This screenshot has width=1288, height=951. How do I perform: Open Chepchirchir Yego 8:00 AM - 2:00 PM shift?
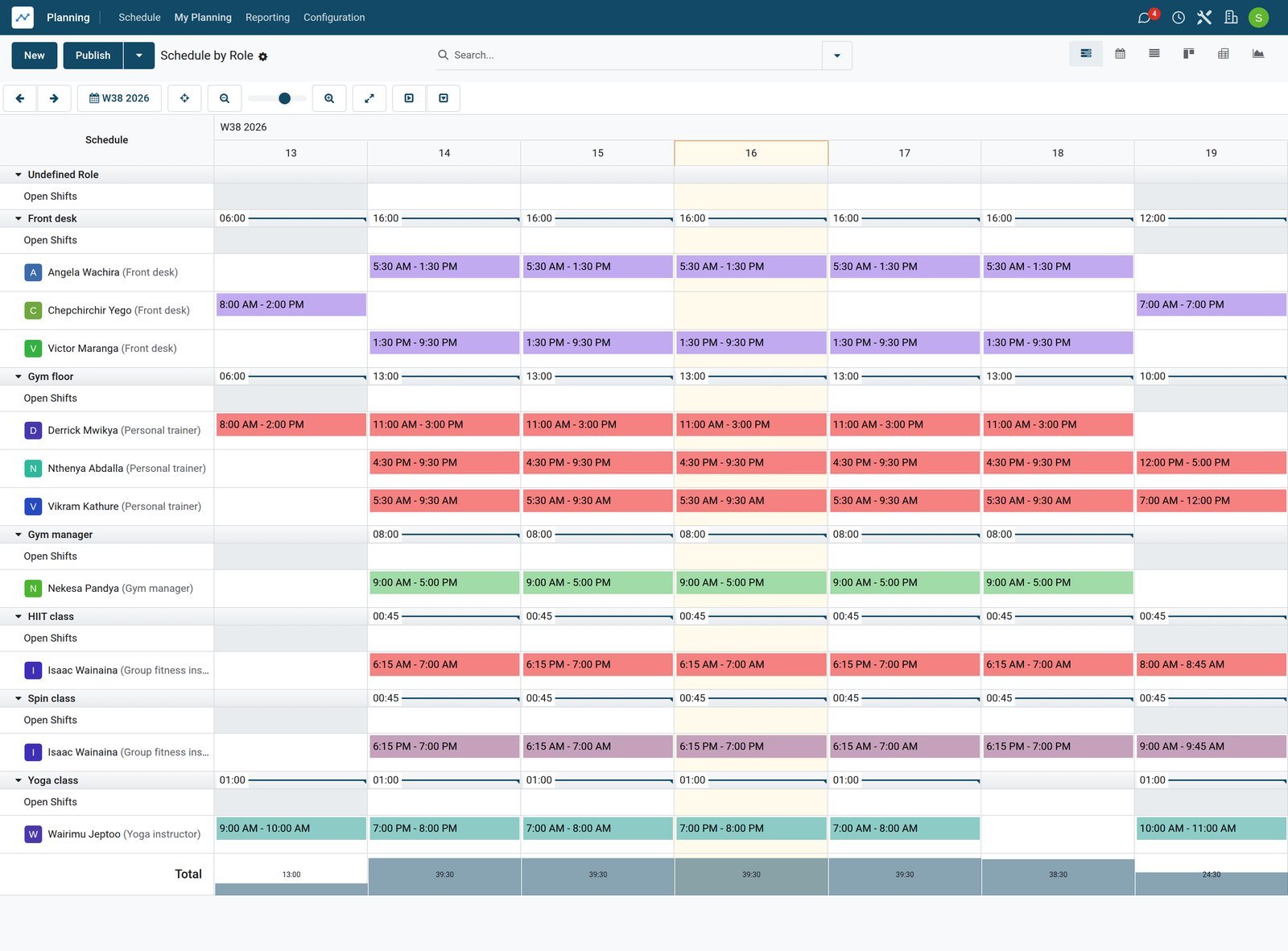click(x=291, y=304)
